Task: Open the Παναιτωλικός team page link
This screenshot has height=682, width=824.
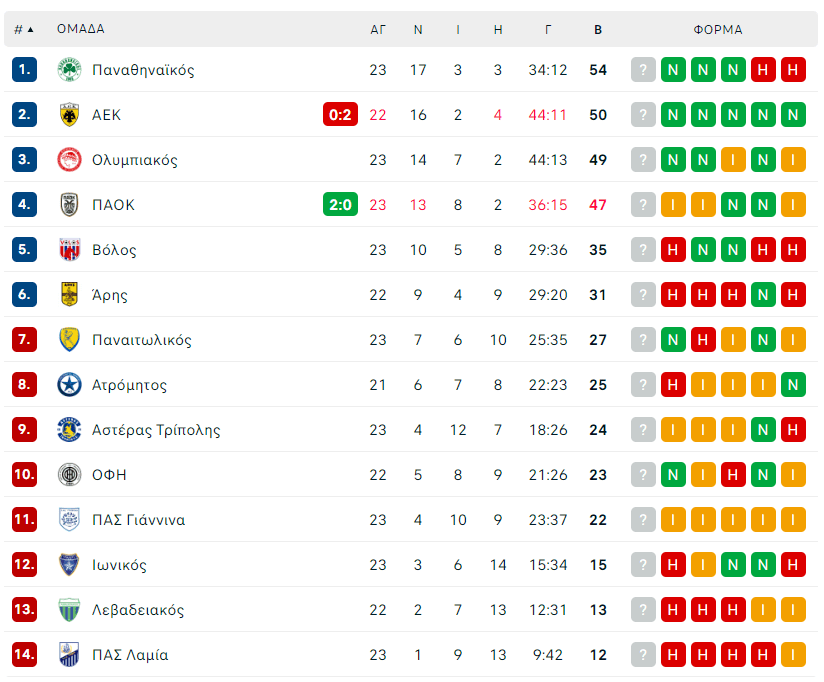Action: tap(142, 340)
